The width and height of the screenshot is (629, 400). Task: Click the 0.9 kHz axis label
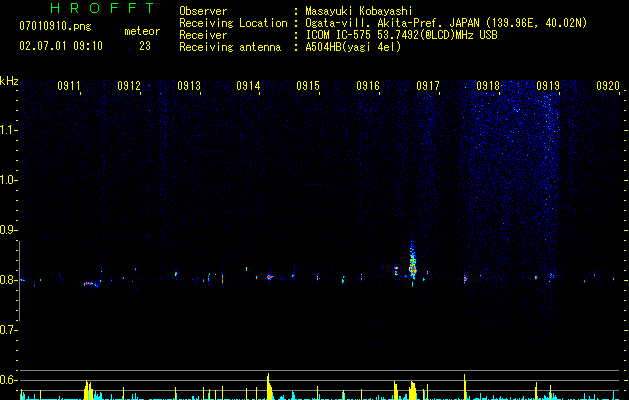pos(9,230)
